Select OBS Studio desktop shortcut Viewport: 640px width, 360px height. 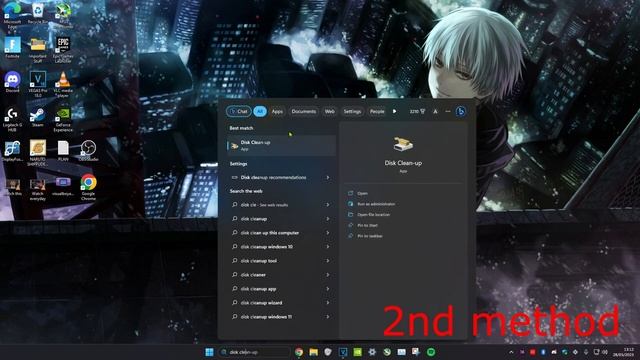tap(88, 151)
